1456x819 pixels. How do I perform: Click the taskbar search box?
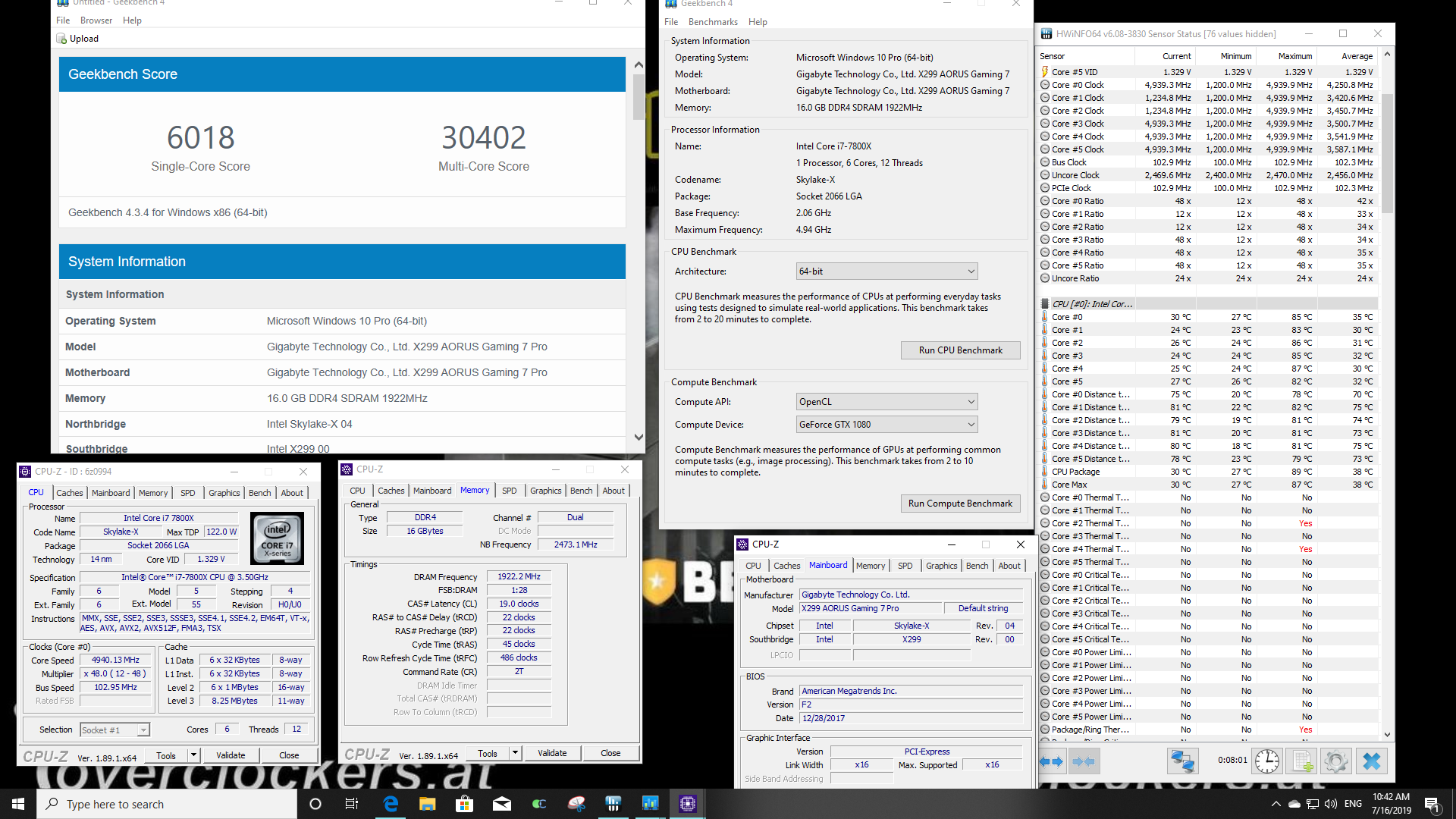[x=167, y=804]
